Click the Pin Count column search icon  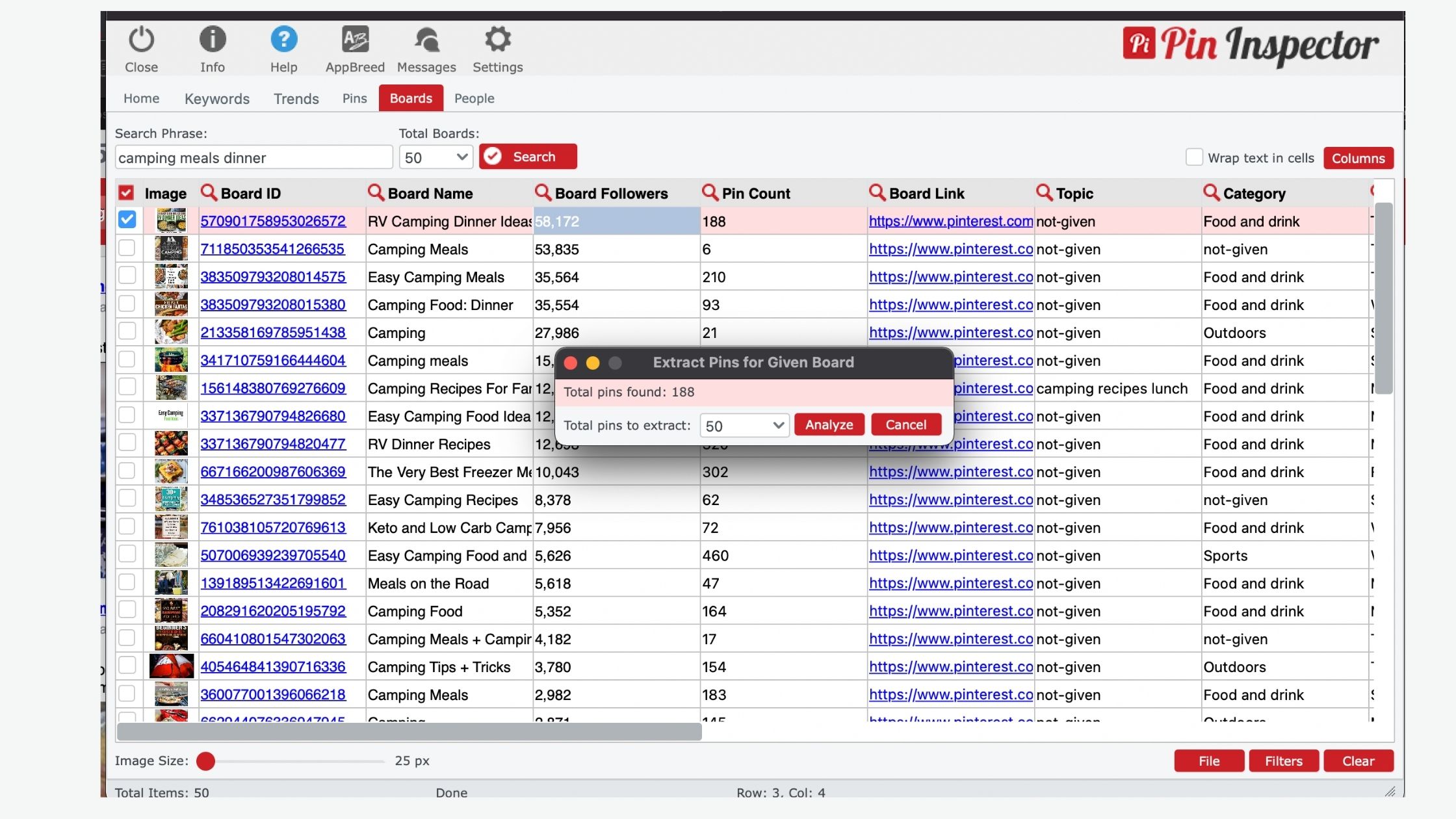pyautogui.click(x=710, y=192)
